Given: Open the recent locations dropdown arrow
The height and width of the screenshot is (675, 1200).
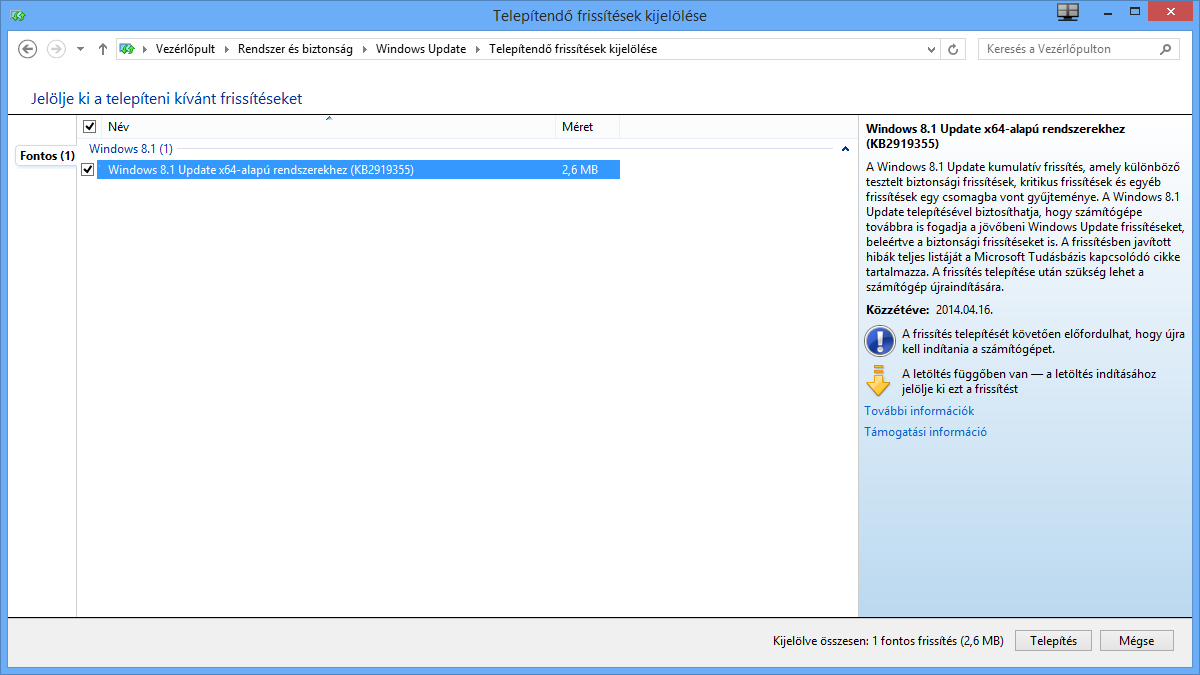Looking at the screenshot, I should click(80, 49).
